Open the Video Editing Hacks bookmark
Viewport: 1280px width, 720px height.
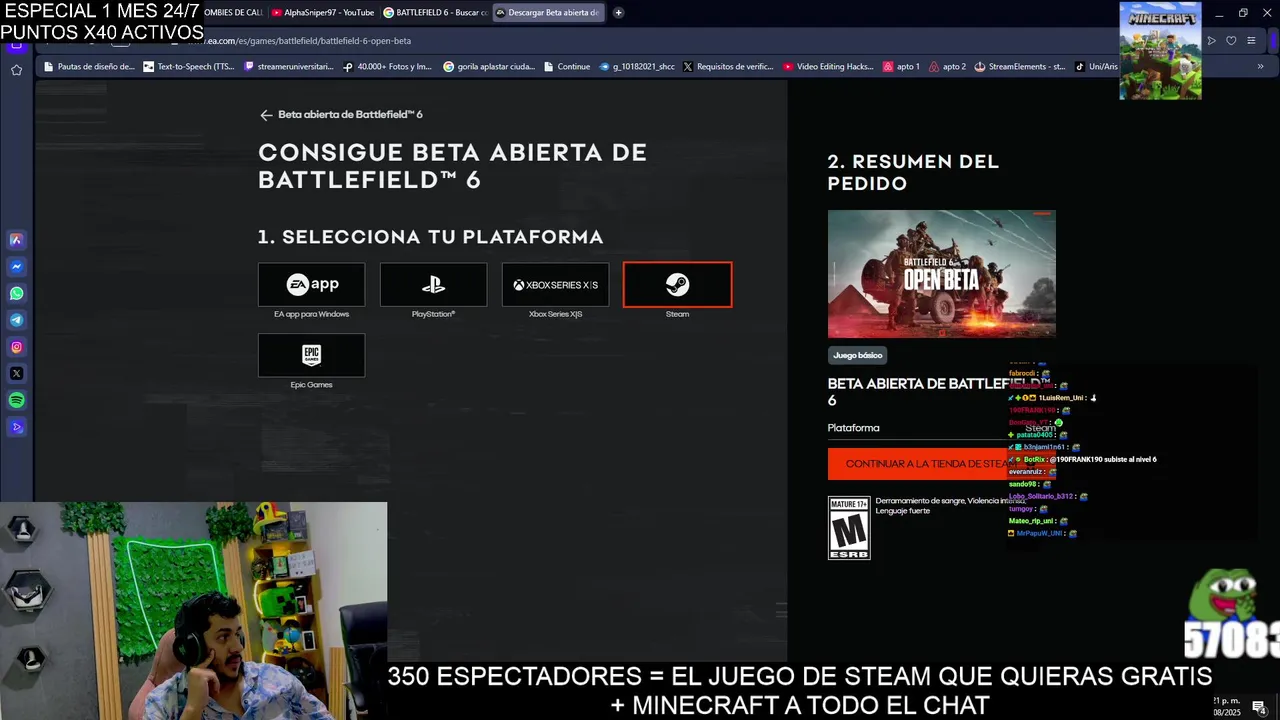(828, 67)
